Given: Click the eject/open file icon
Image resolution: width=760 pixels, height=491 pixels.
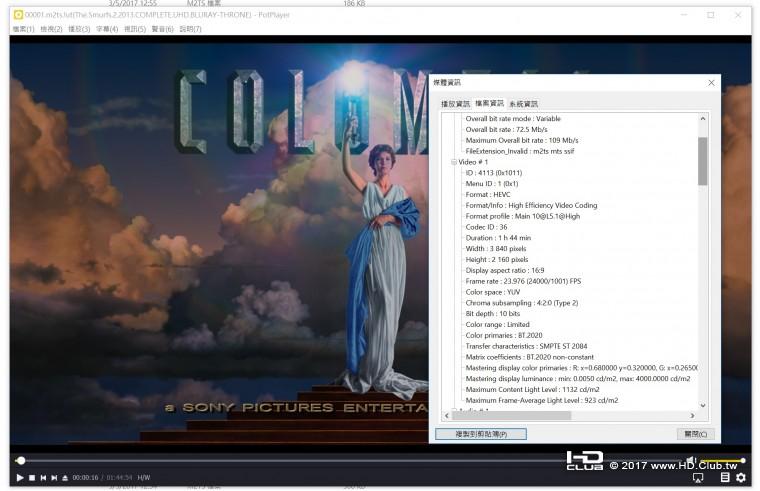Looking at the screenshot, I should [64, 478].
